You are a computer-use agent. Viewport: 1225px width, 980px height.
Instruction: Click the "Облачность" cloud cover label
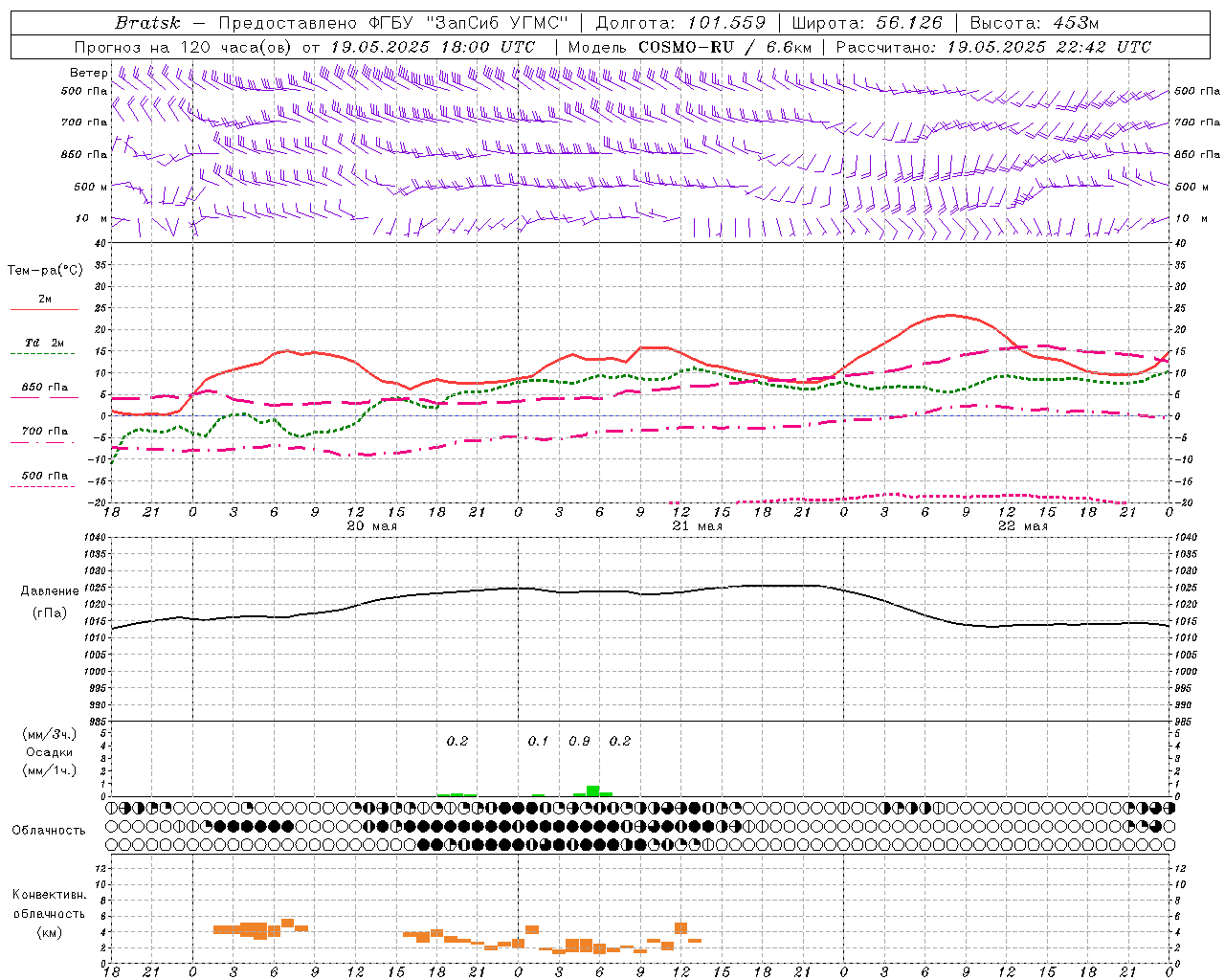pyautogui.click(x=49, y=830)
